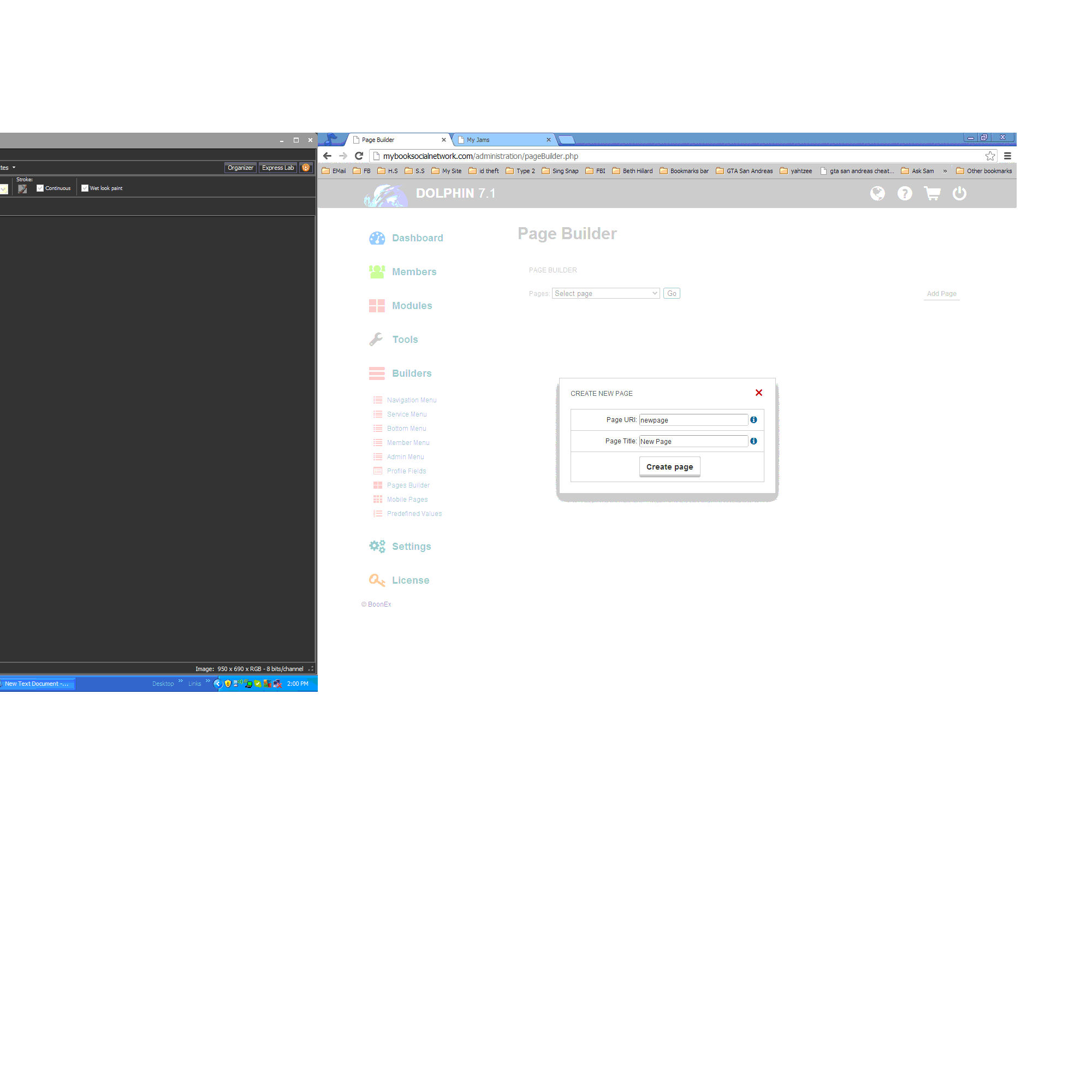Click the help question mark icon
The image size is (1092, 1092).
tap(904, 194)
